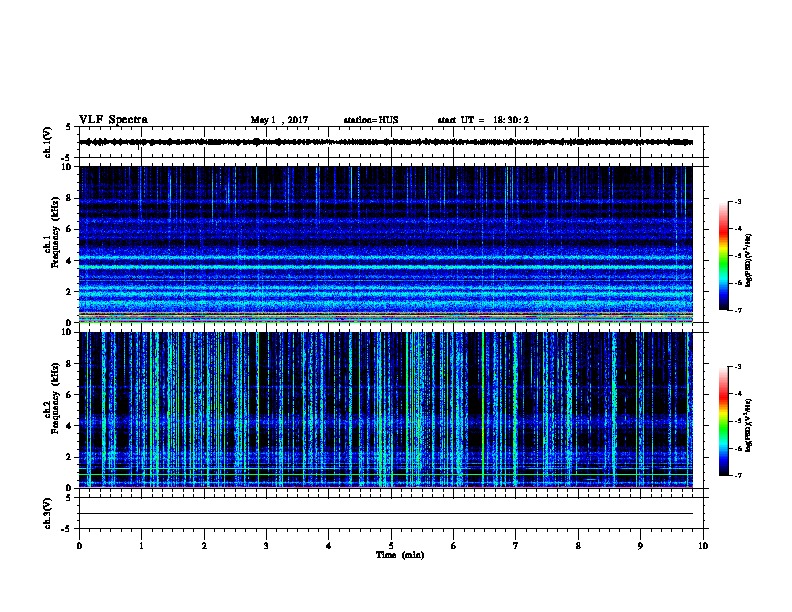
Task: Click the "8" tick on time axis
Action: [578, 546]
